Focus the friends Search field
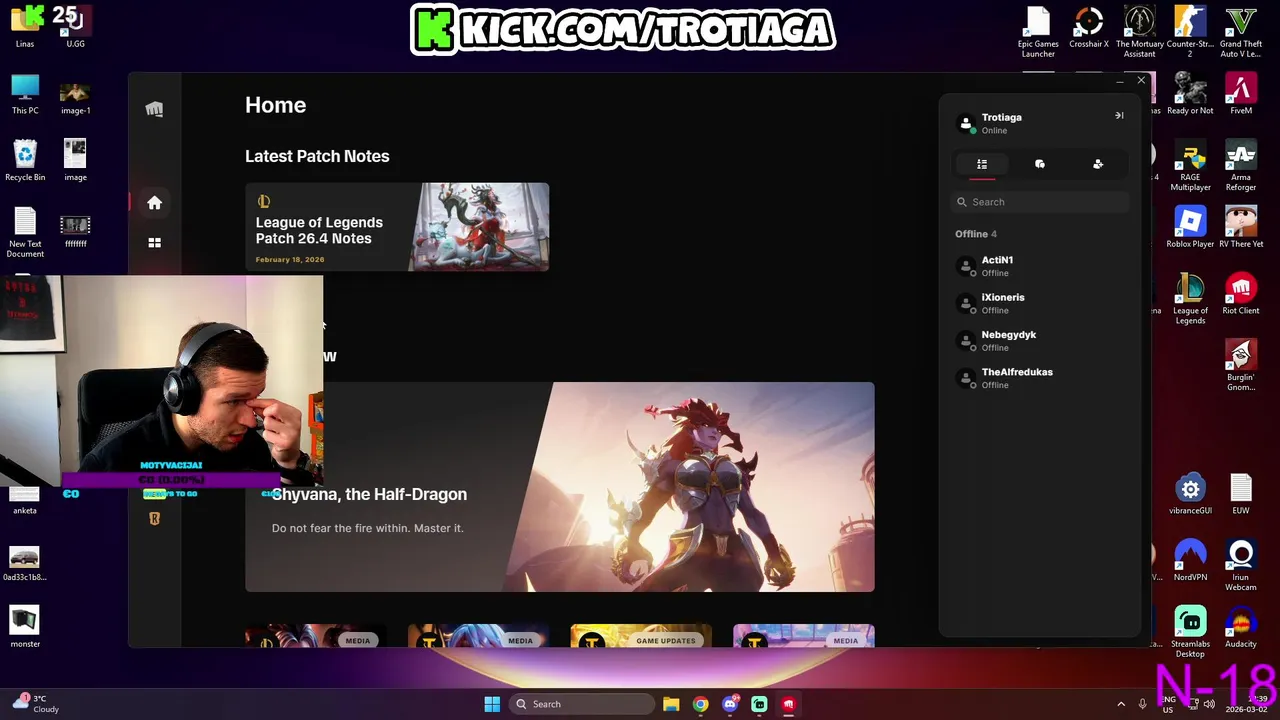Viewport: 1280px width, 720px height. [1040, 202]
